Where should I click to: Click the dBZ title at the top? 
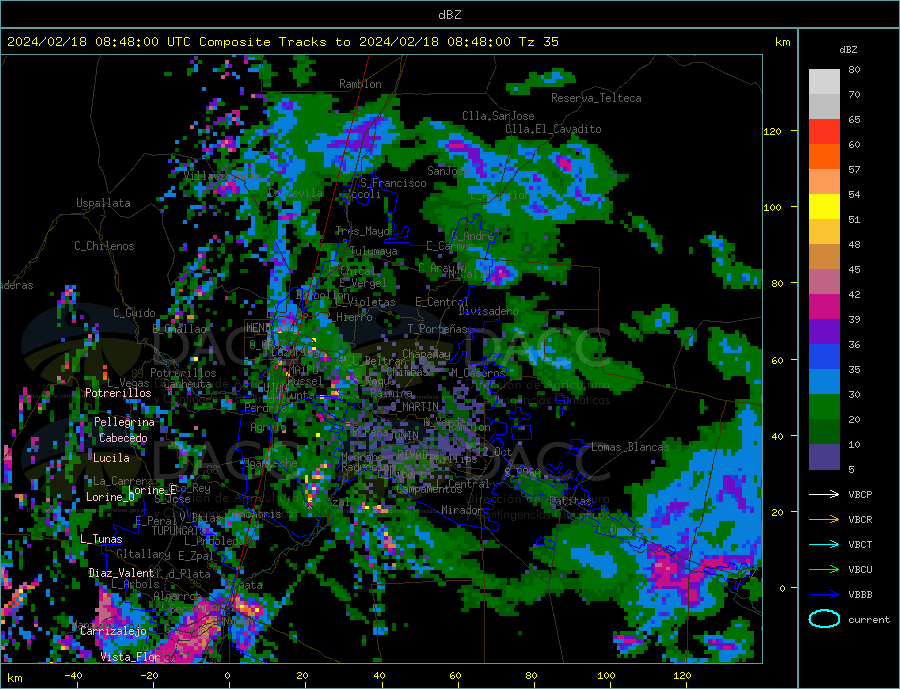click(449, 15)
